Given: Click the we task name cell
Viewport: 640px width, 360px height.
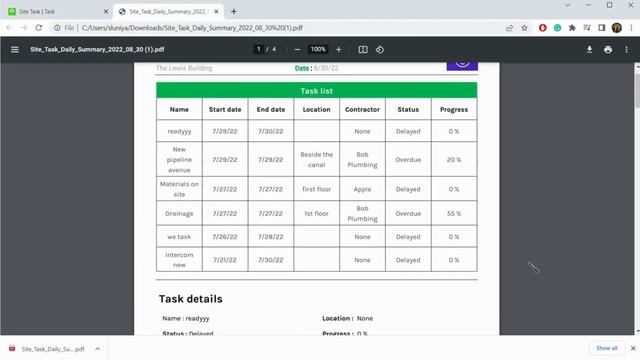Looking at the screenshot, I should (x=179, y=237).
